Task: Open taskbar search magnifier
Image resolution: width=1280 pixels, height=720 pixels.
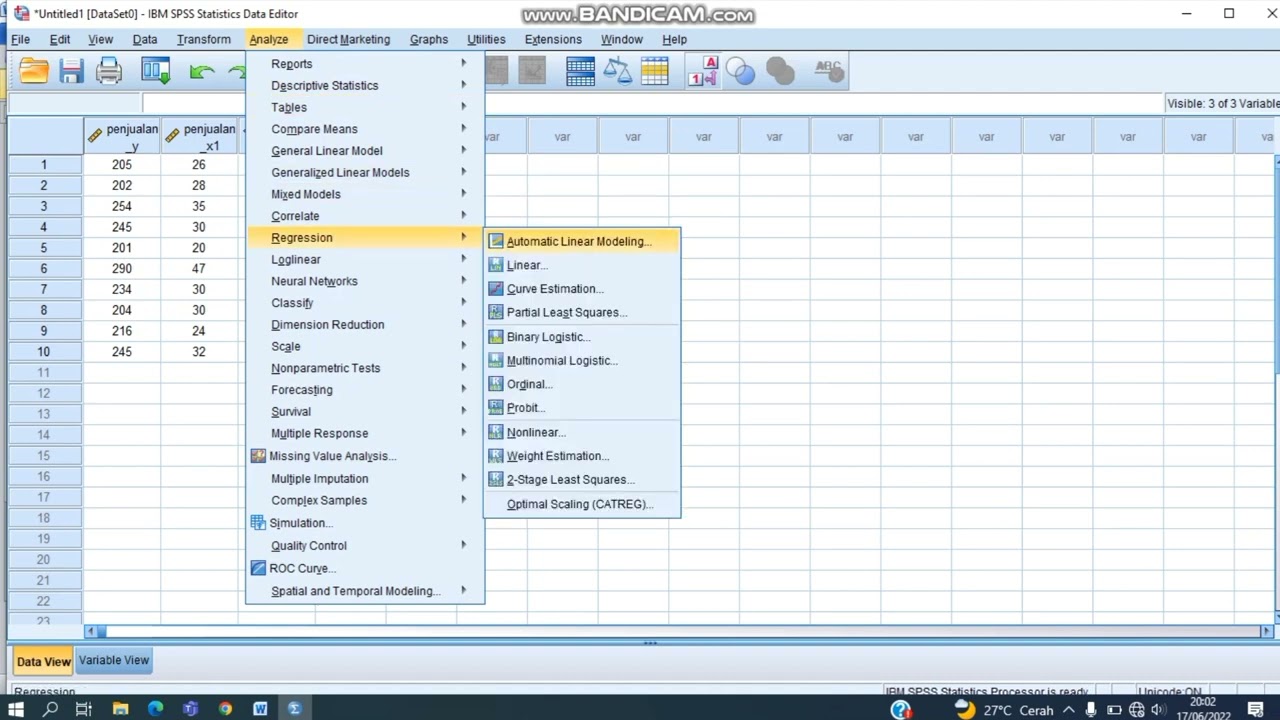Action: [50, 709]
